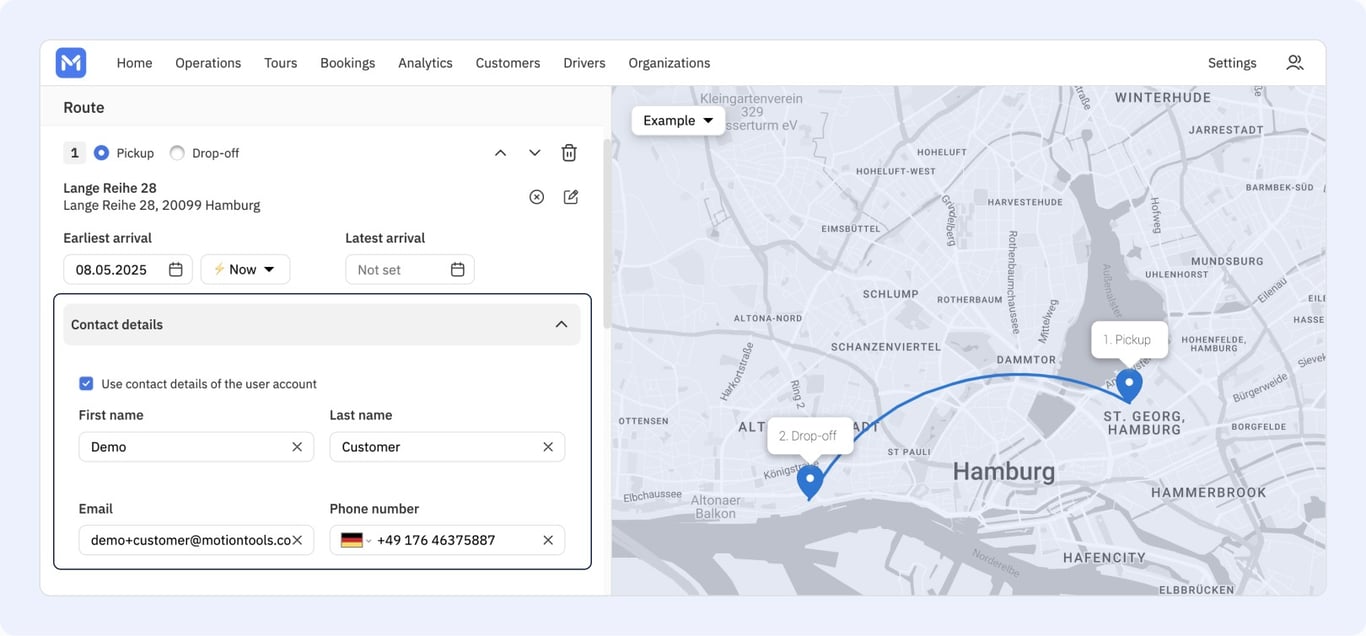The width and height of the screenshot is (1366, 636).
Task: Click the Hamburg city label on map
Action: (1003, 472)
